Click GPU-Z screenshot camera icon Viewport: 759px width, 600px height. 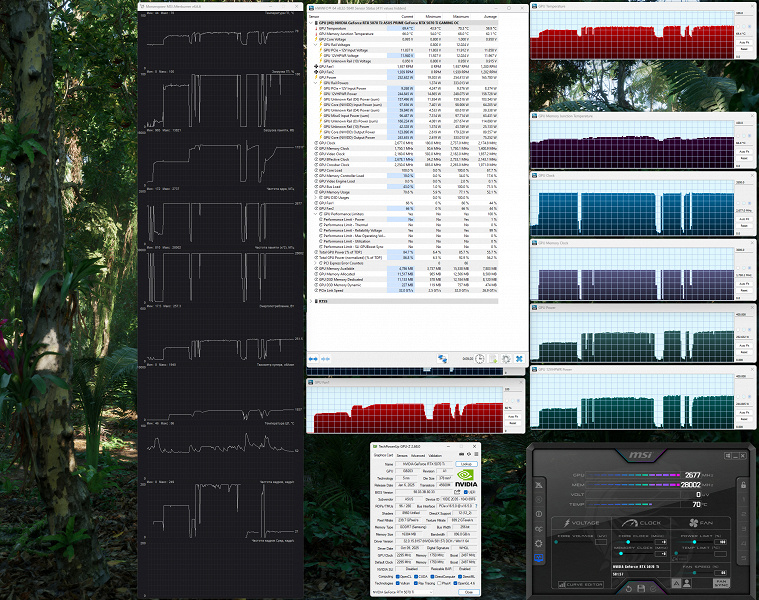pos(461,454)
